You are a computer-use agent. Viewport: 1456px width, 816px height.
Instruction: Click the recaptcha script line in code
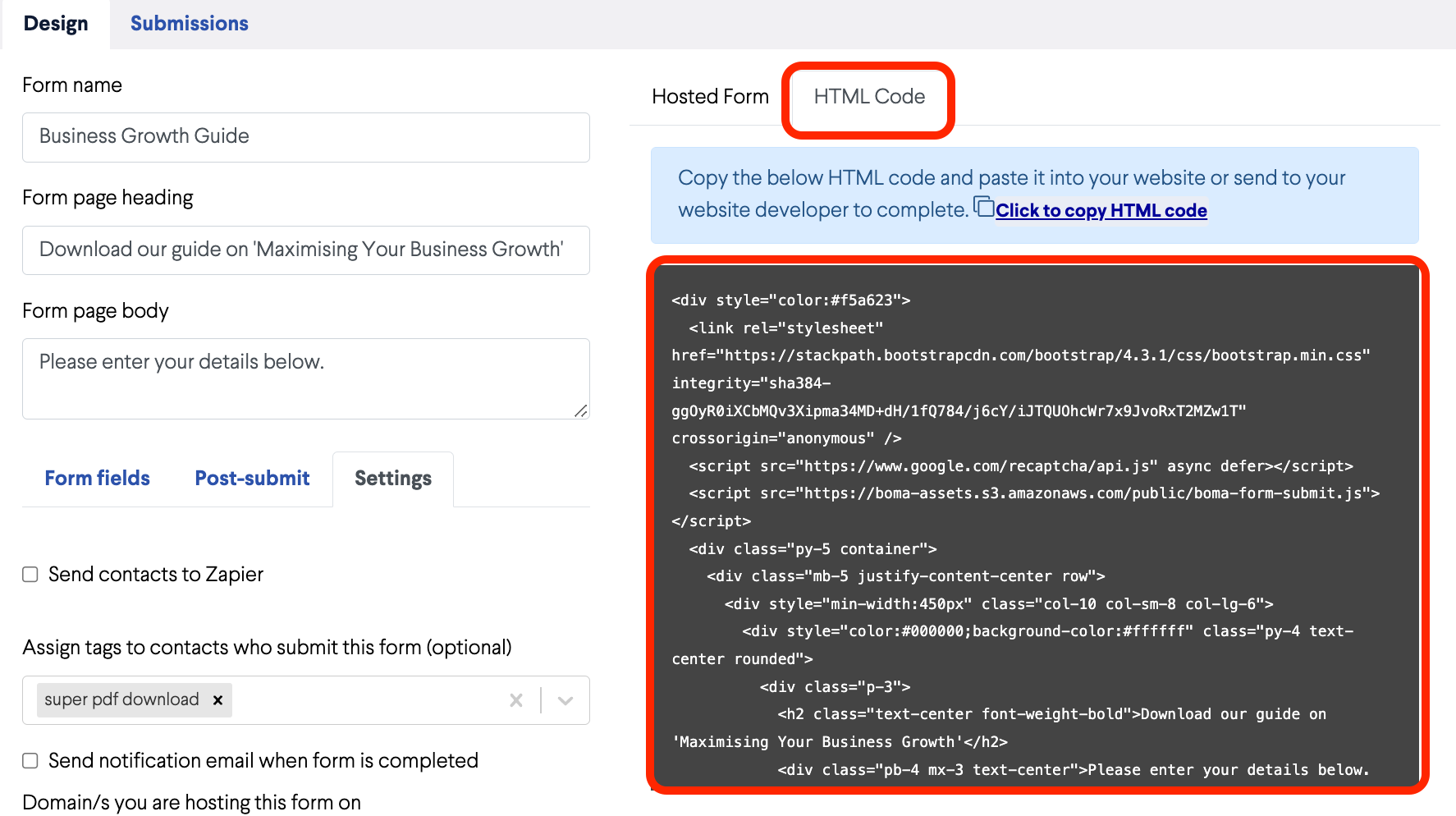point(1021,466)
